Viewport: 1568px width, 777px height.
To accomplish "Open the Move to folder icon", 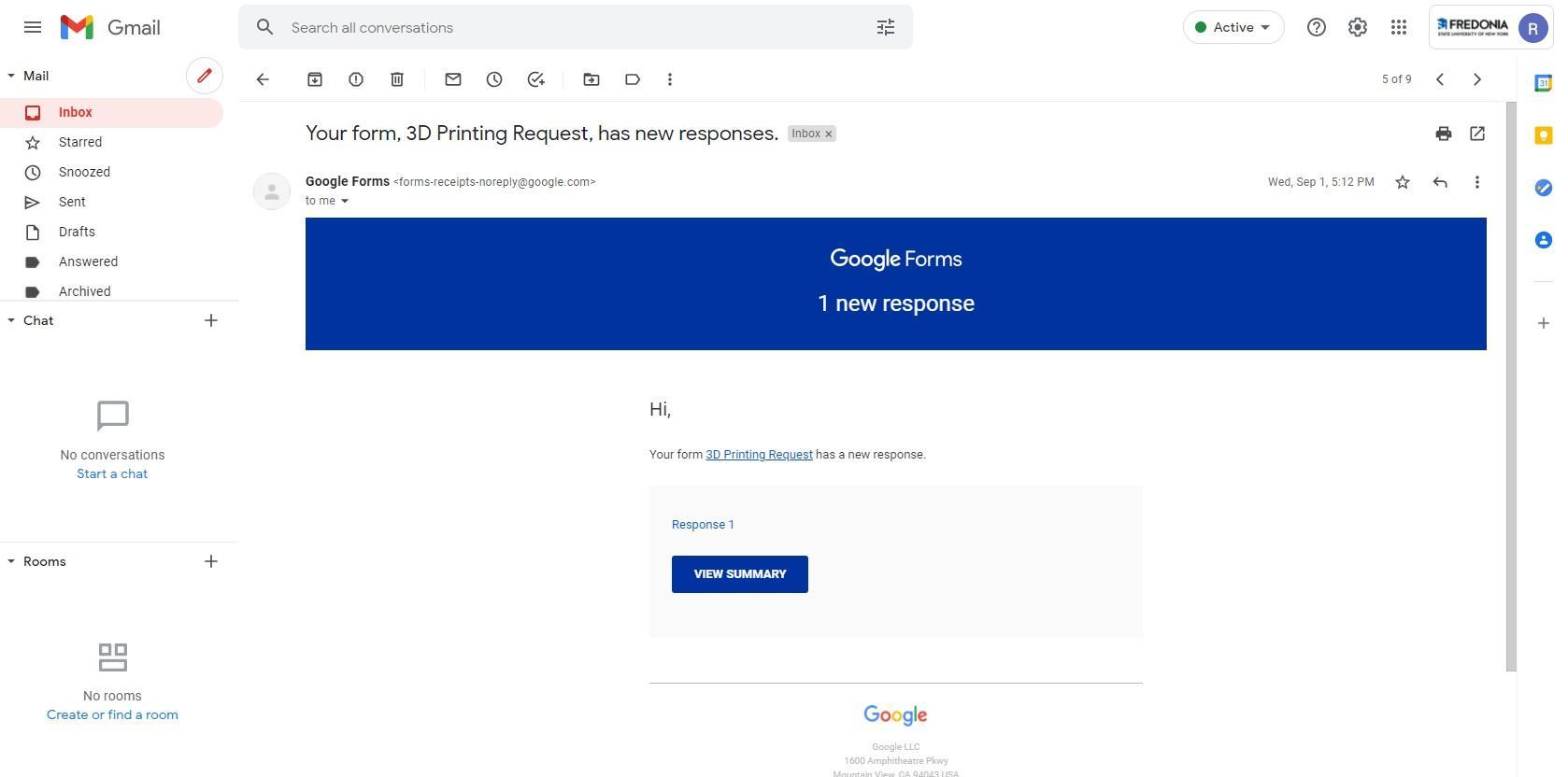I will tap(592, 79).
